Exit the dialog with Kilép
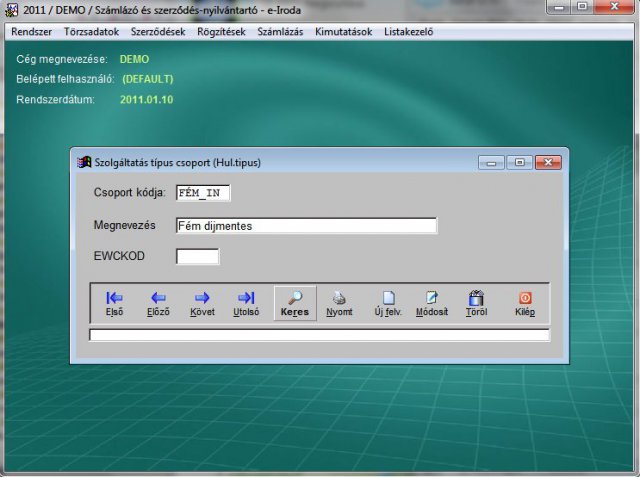 pyautogui.click(x=525, y=303)
